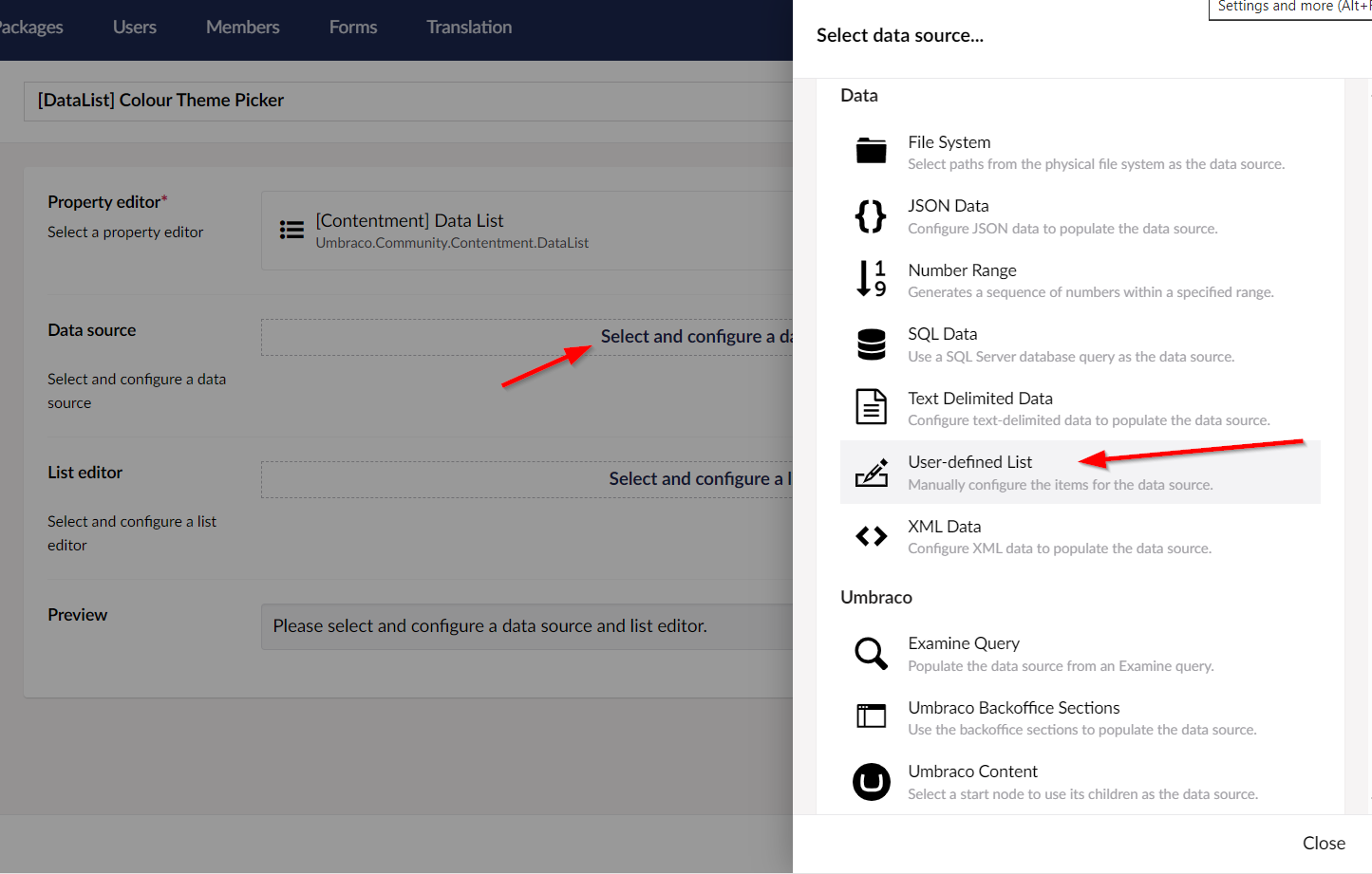Click the Number Range description text

(1090, 292)
